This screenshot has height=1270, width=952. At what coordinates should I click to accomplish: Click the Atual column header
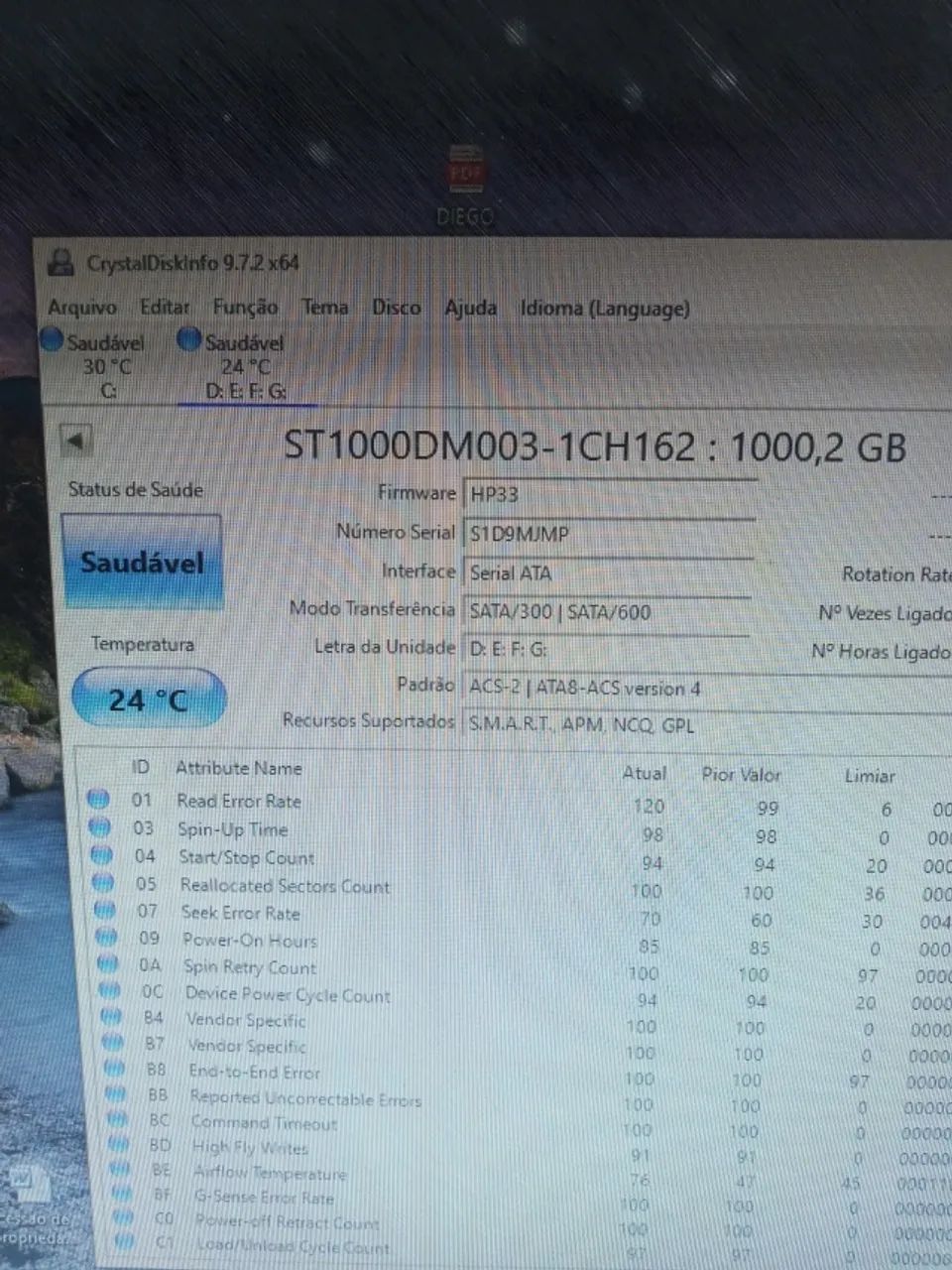[644, 773]
